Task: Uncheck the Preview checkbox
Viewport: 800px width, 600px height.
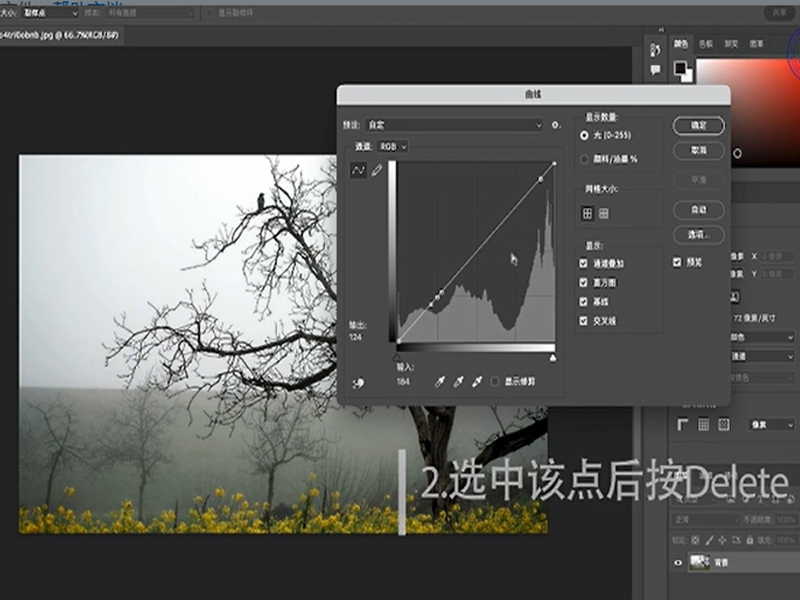Action: 677,262
